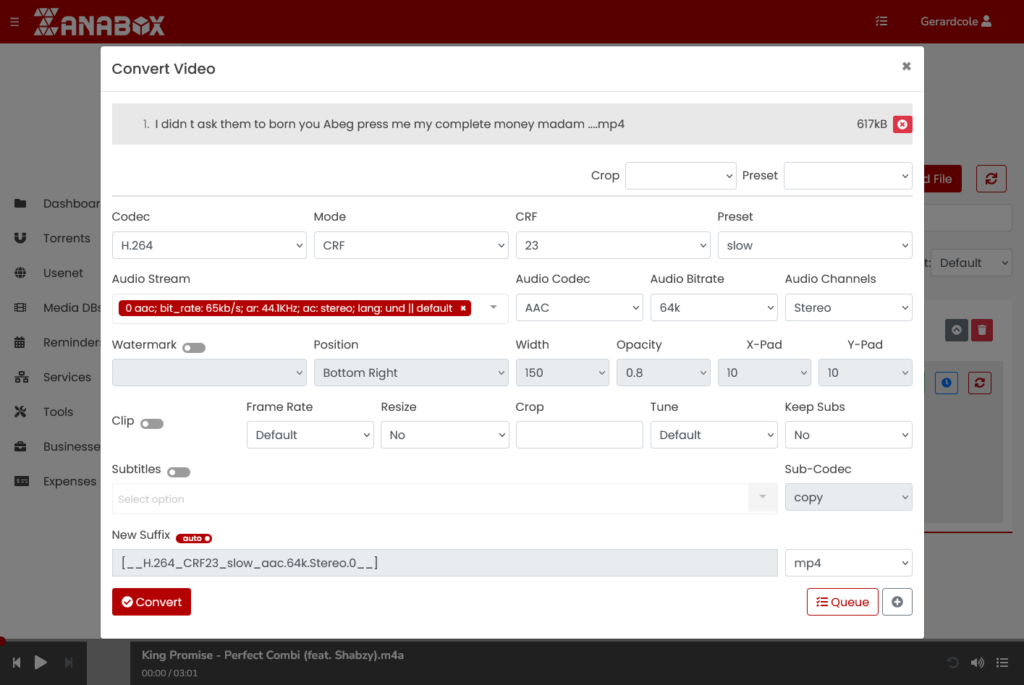
Task: Click the blue clock history icon
Action: (946, 382)
